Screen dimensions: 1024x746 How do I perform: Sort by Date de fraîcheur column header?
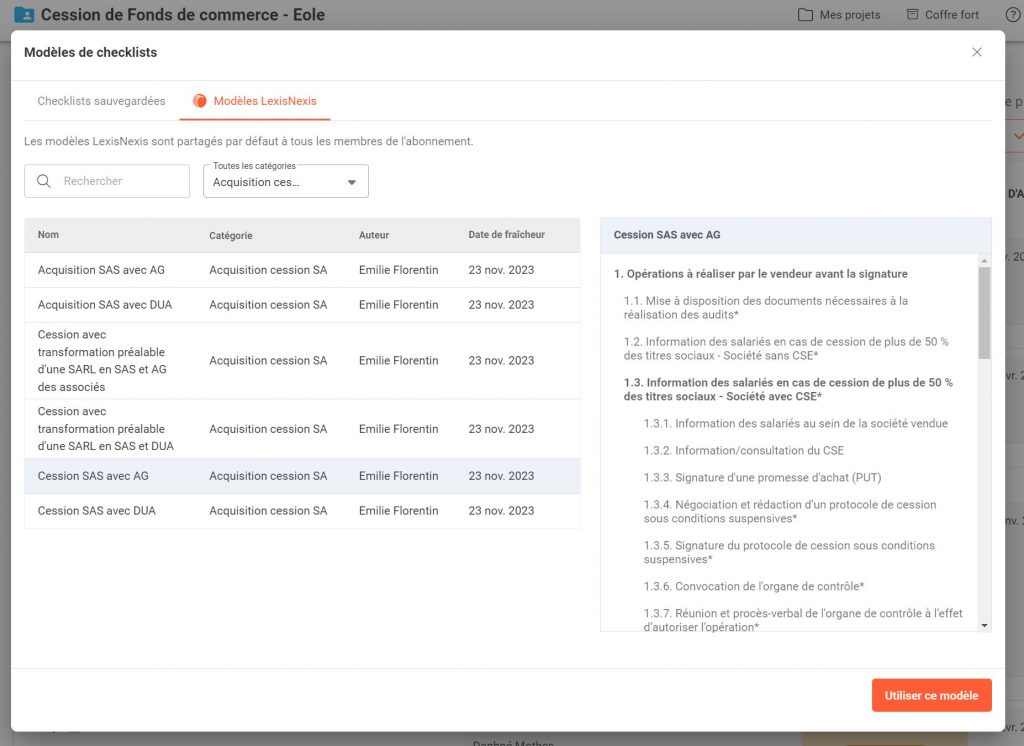pyautogui.click(x=506, y=235)
